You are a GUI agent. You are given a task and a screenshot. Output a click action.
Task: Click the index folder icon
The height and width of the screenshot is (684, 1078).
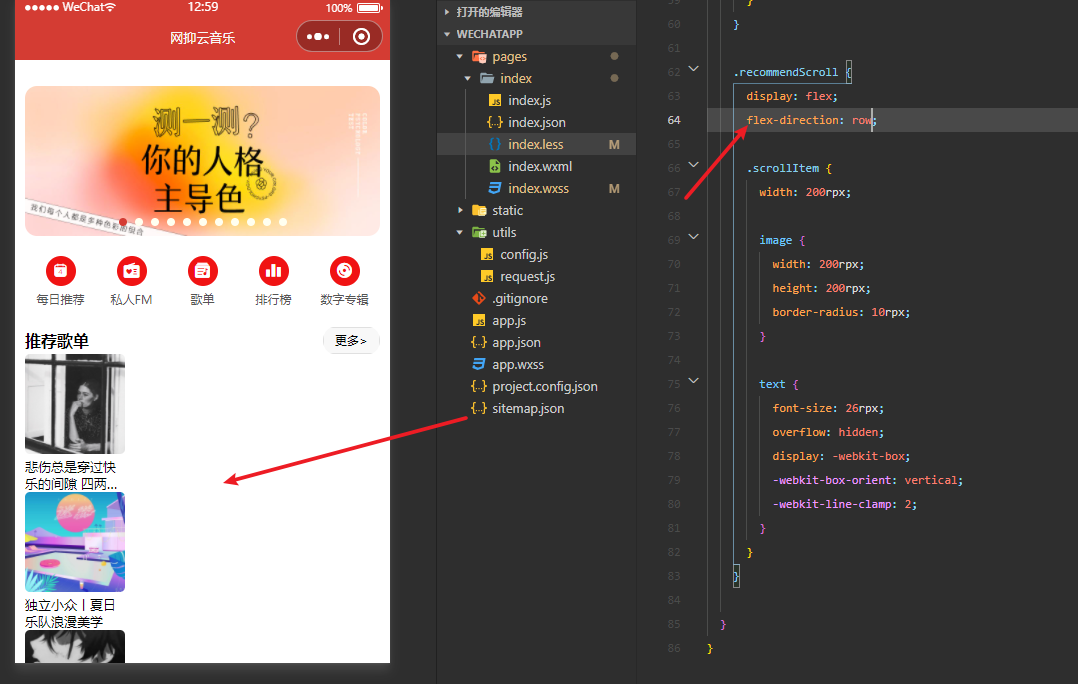(x=487, y=78)
